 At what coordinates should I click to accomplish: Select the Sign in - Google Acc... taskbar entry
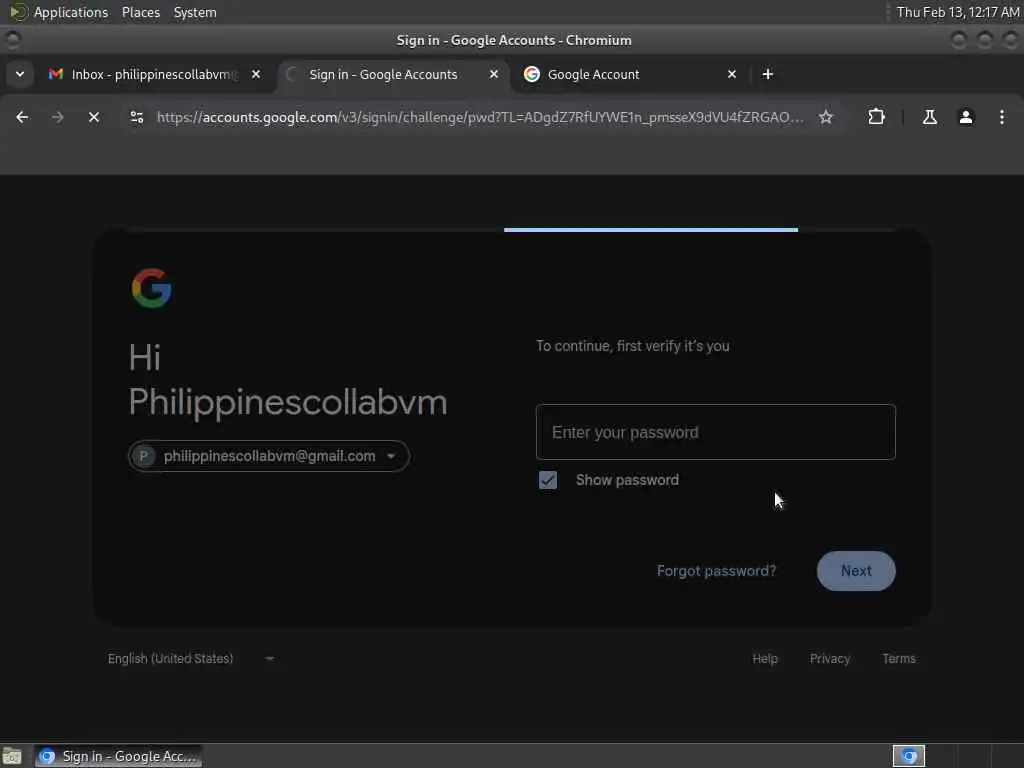(x=118, y=756)
